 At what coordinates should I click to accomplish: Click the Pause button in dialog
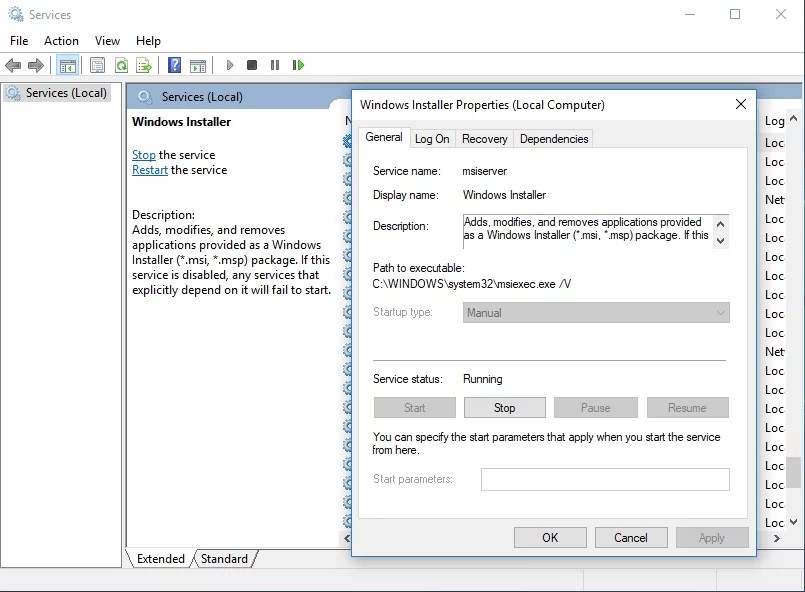coord(596,408)
